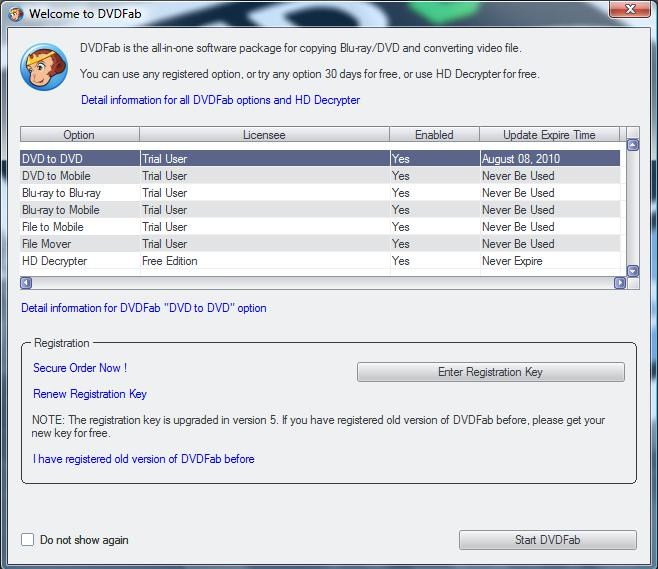Follow the Renew Registration Key link
The width and height of the screenshot is (658, 569).
pyautogui.click(x=90, y=394)
